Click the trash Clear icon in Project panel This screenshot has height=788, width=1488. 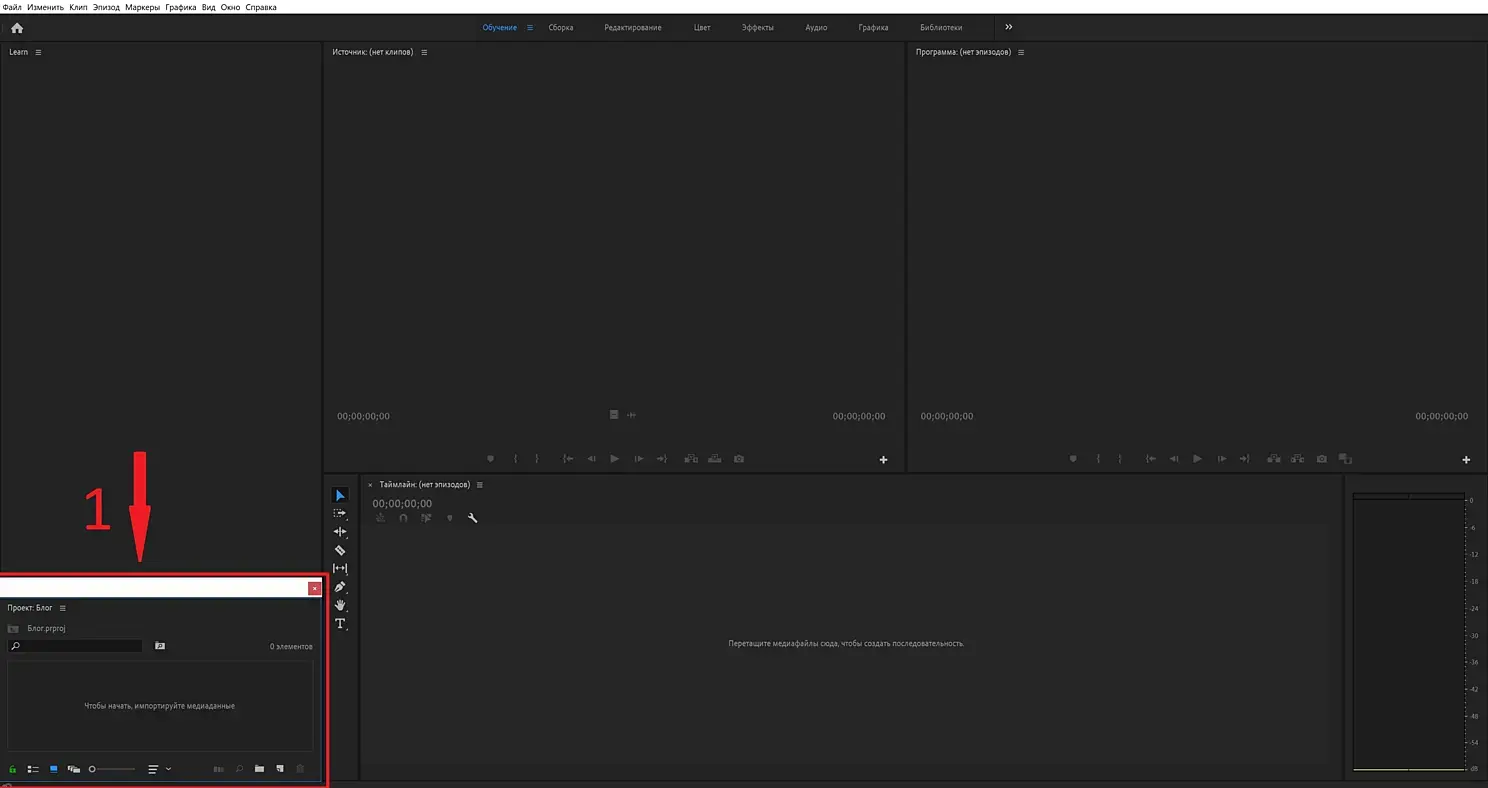click(300, 769)
